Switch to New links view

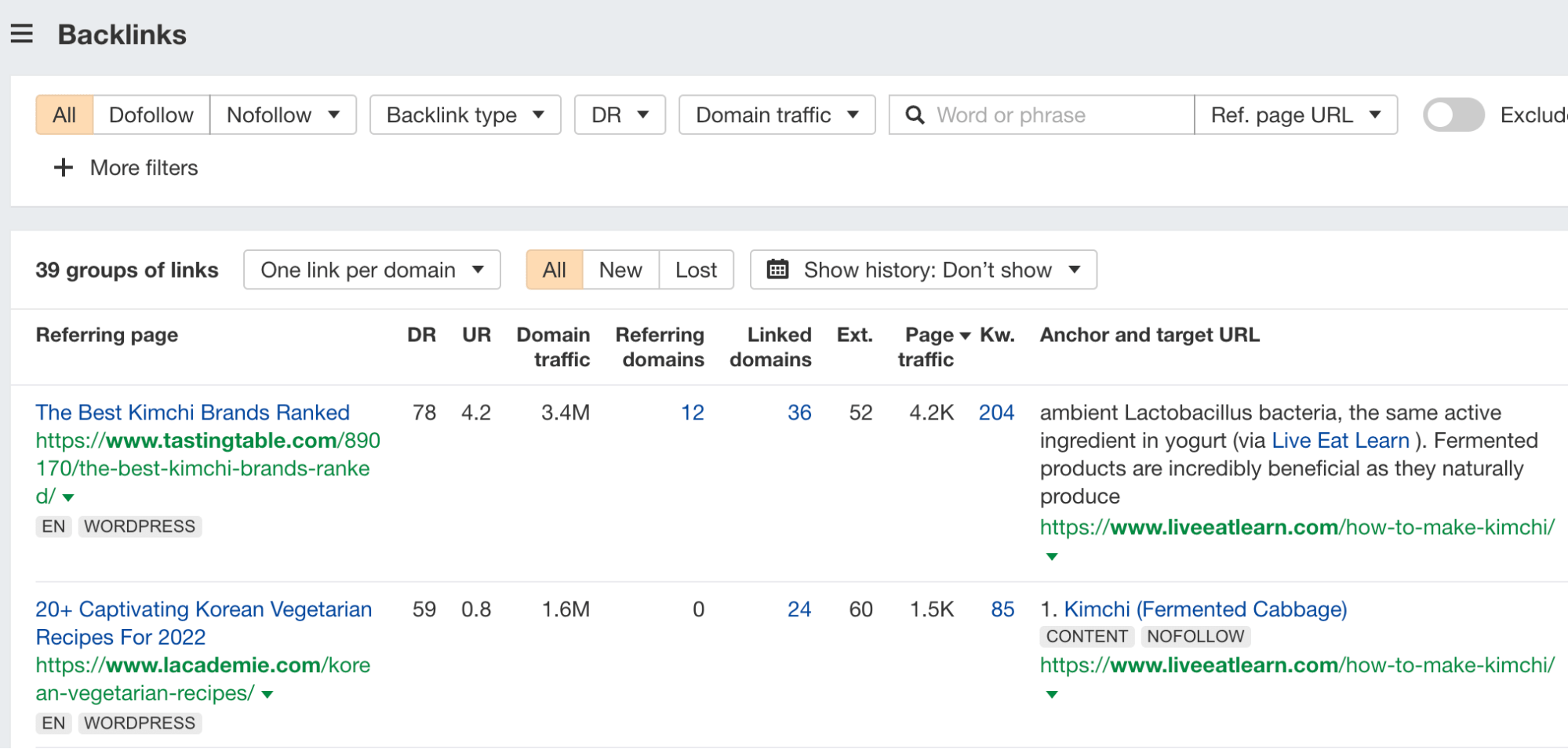coord(620,269)
